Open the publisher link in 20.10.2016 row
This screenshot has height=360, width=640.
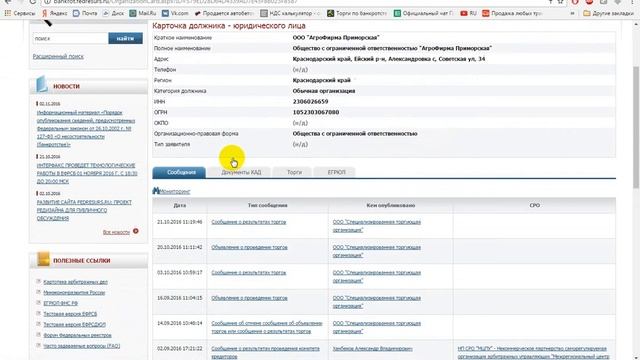point(377,251)
